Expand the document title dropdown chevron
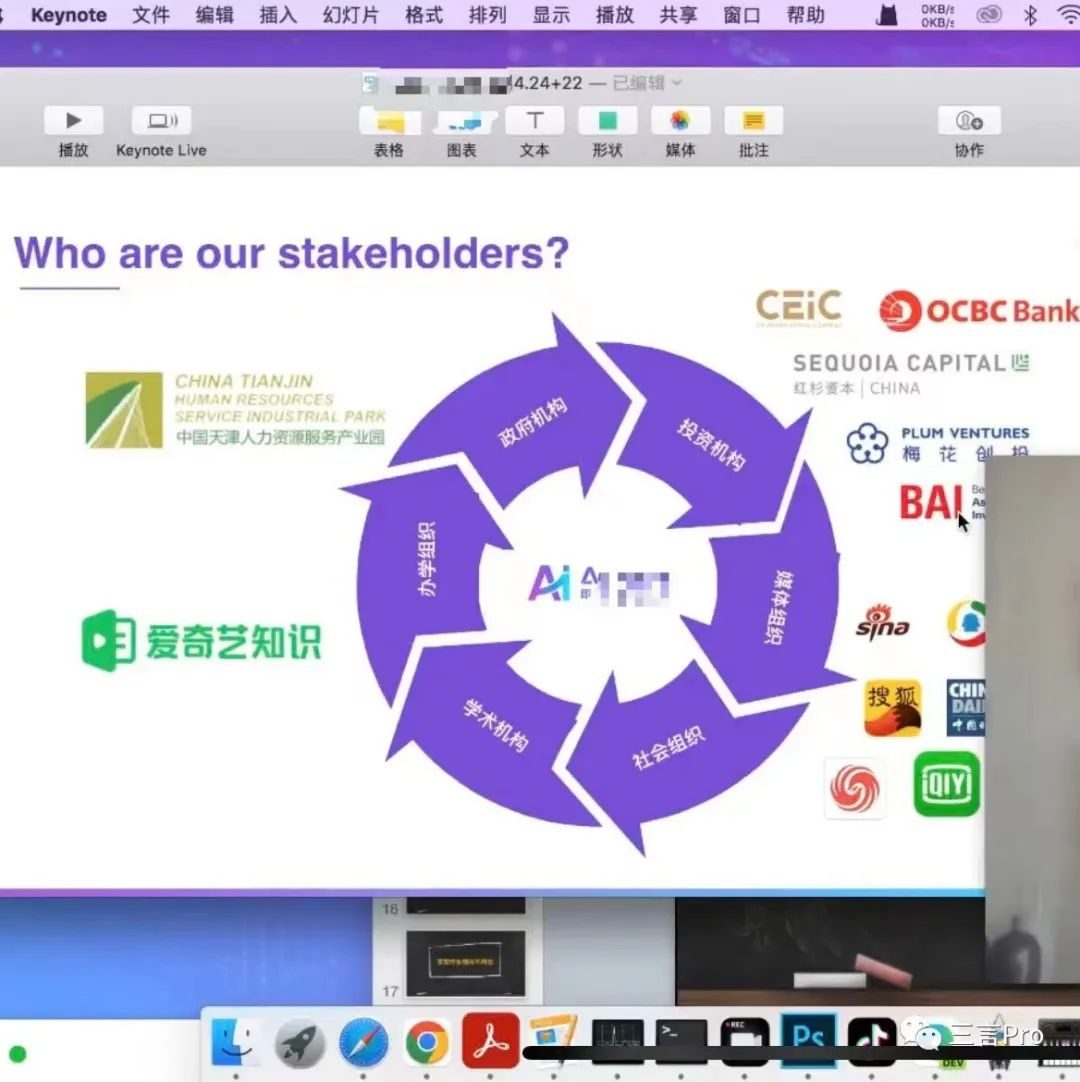The height and width of the screenshot is (1082, 1080). [677, 83]
